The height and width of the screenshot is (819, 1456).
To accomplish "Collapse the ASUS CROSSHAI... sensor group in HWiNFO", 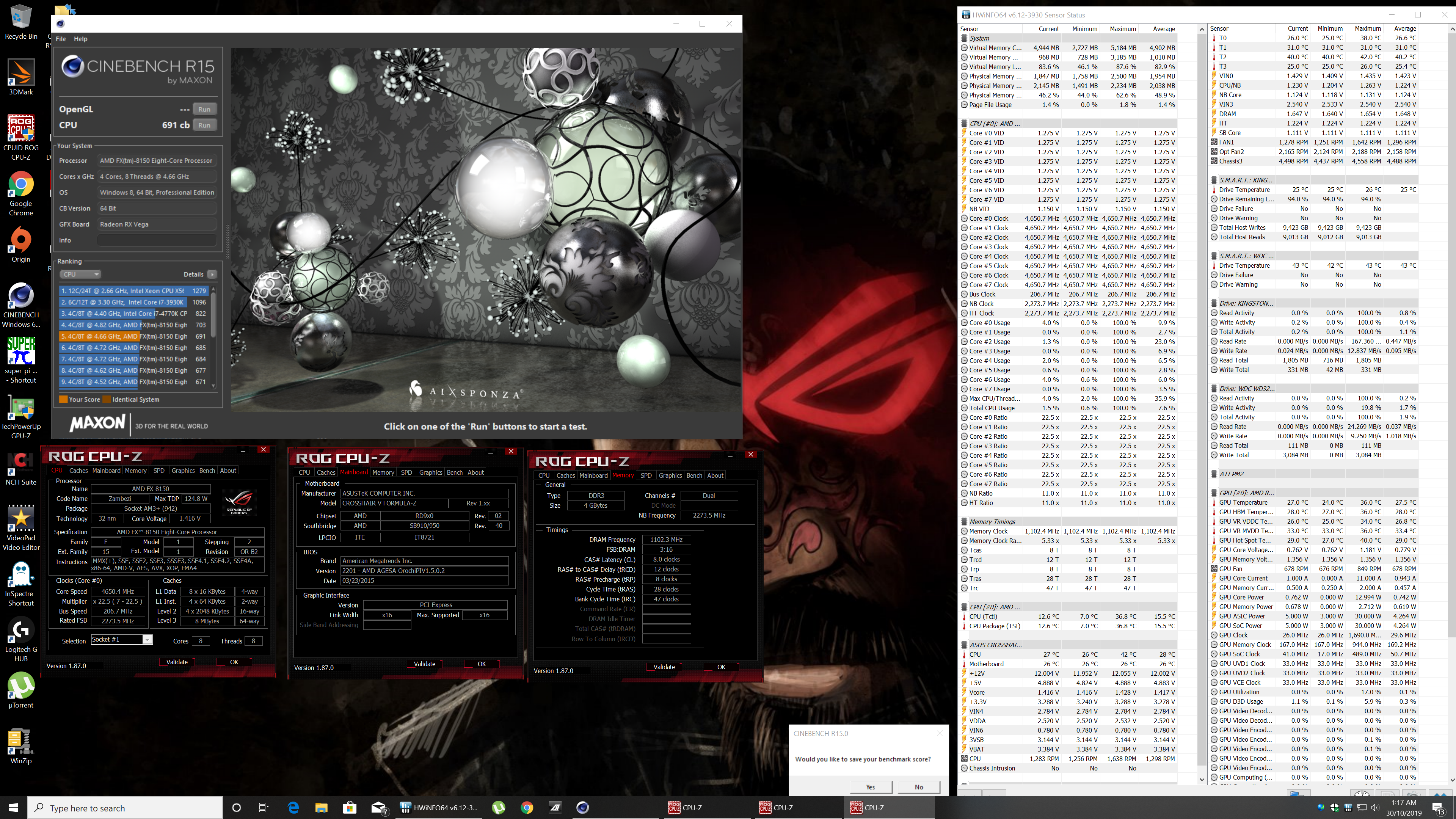I will pyautogui.click(x=964, y=645).
